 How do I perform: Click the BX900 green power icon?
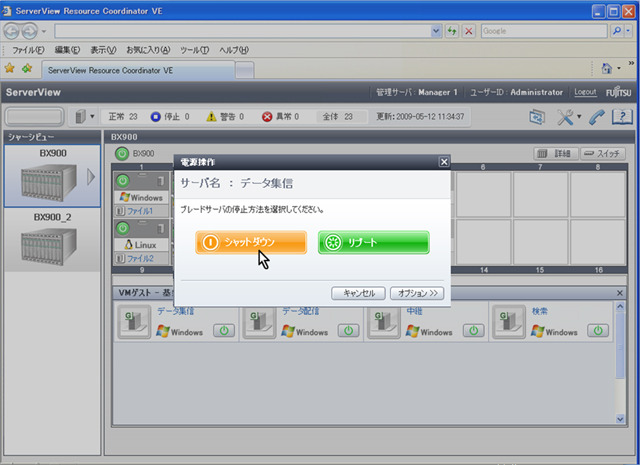pyautogui.click(x=122, y=154)
